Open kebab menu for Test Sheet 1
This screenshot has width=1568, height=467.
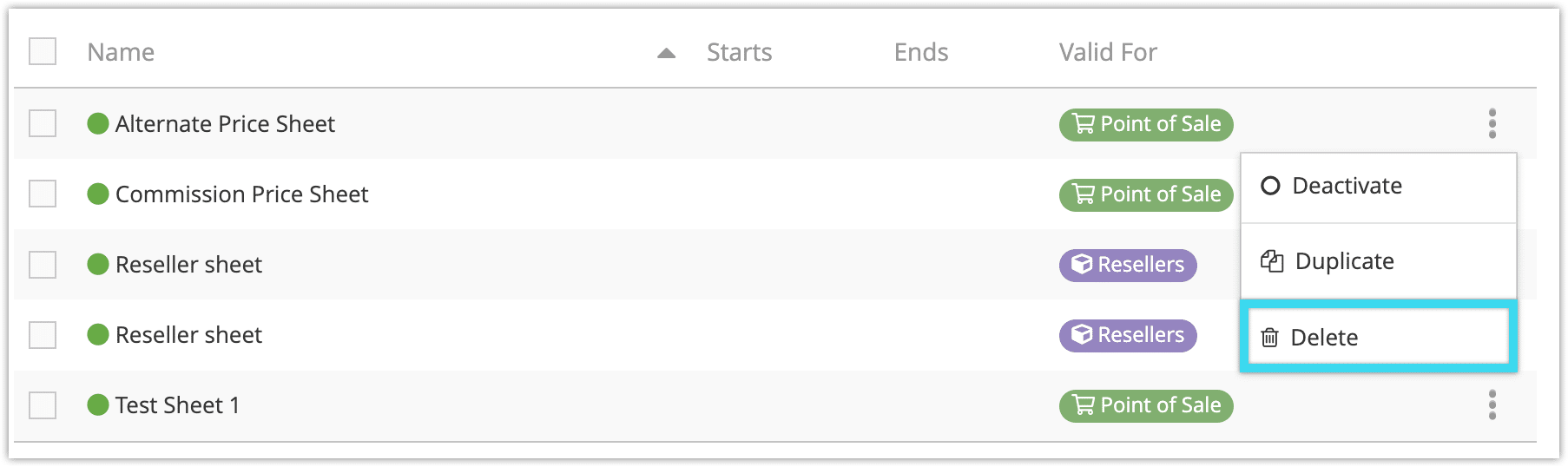pyautogui.click(x=1492, y=405)
